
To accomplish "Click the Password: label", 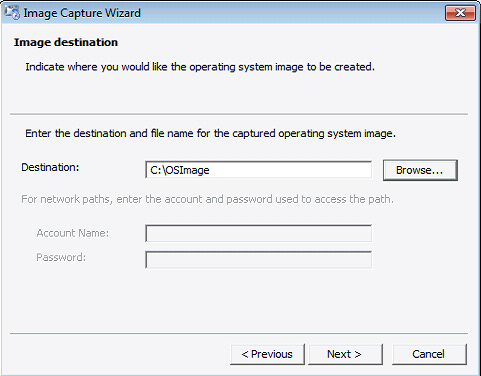I will (x=61, y=257).
